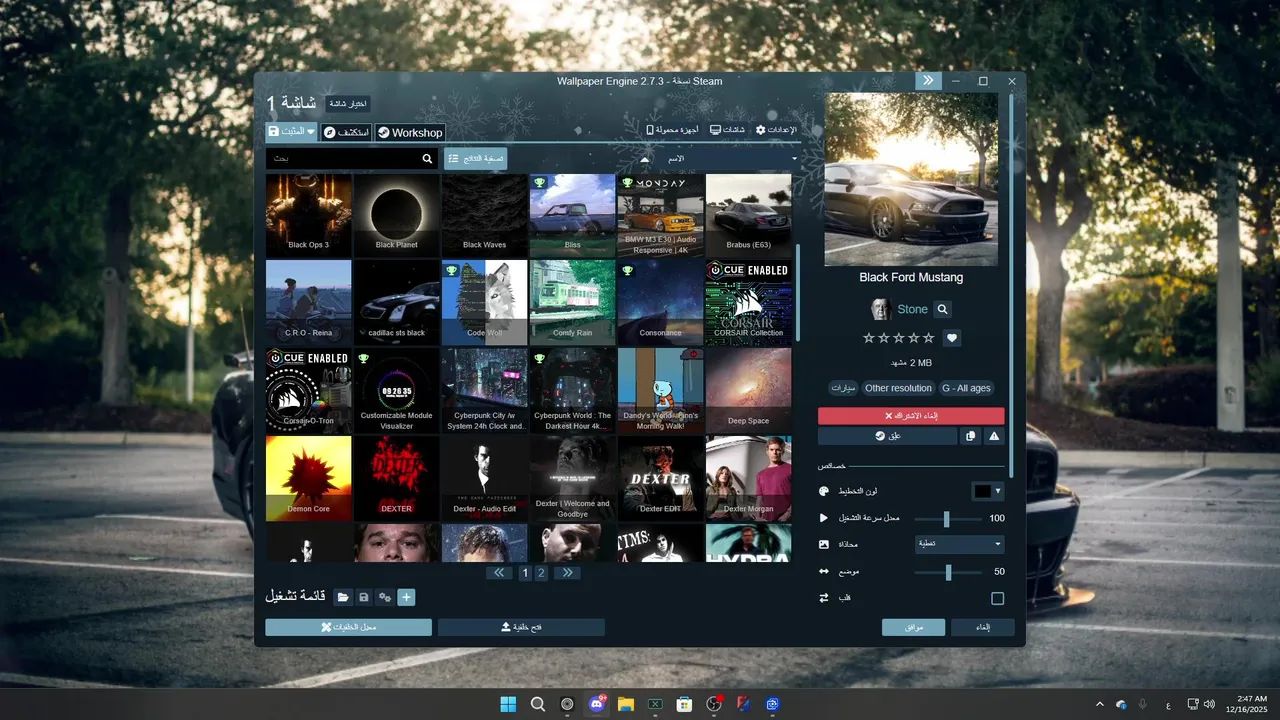Report wallpaper with warning triangle icon
Image resolution: width=1280 pixels, height=720 pixels.
pyautogui.click(x=994, y=436)
